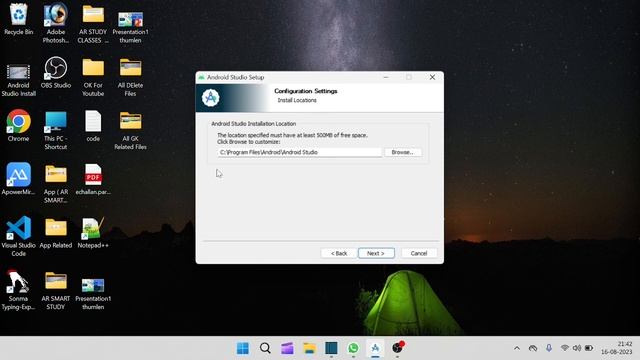This screenshot has width=640, height=360.
Task: Launch Visual Studio Code shortcut
Action: (x=18, y=236)
